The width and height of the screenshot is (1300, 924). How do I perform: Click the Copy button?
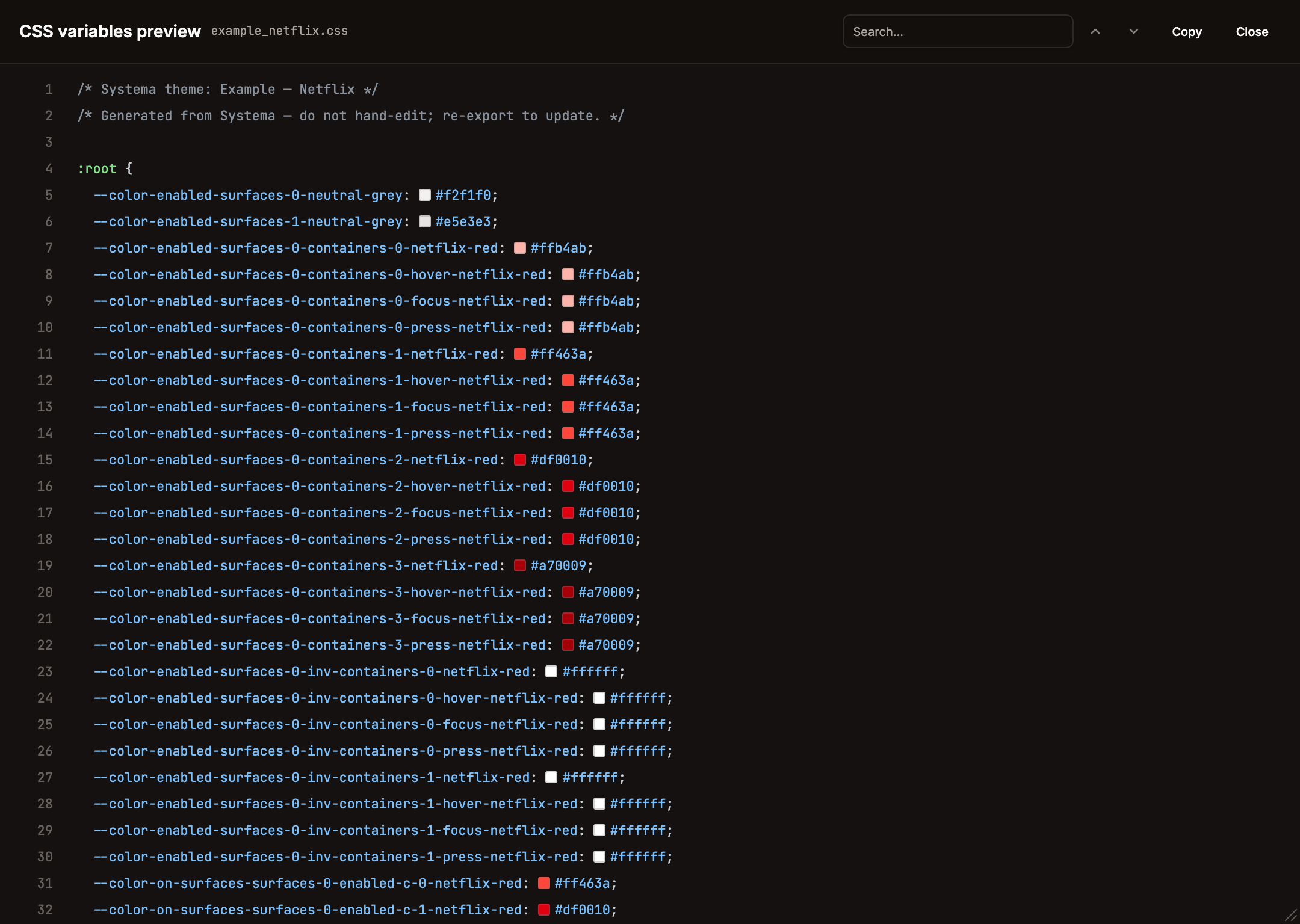(x=1187, y=32)
